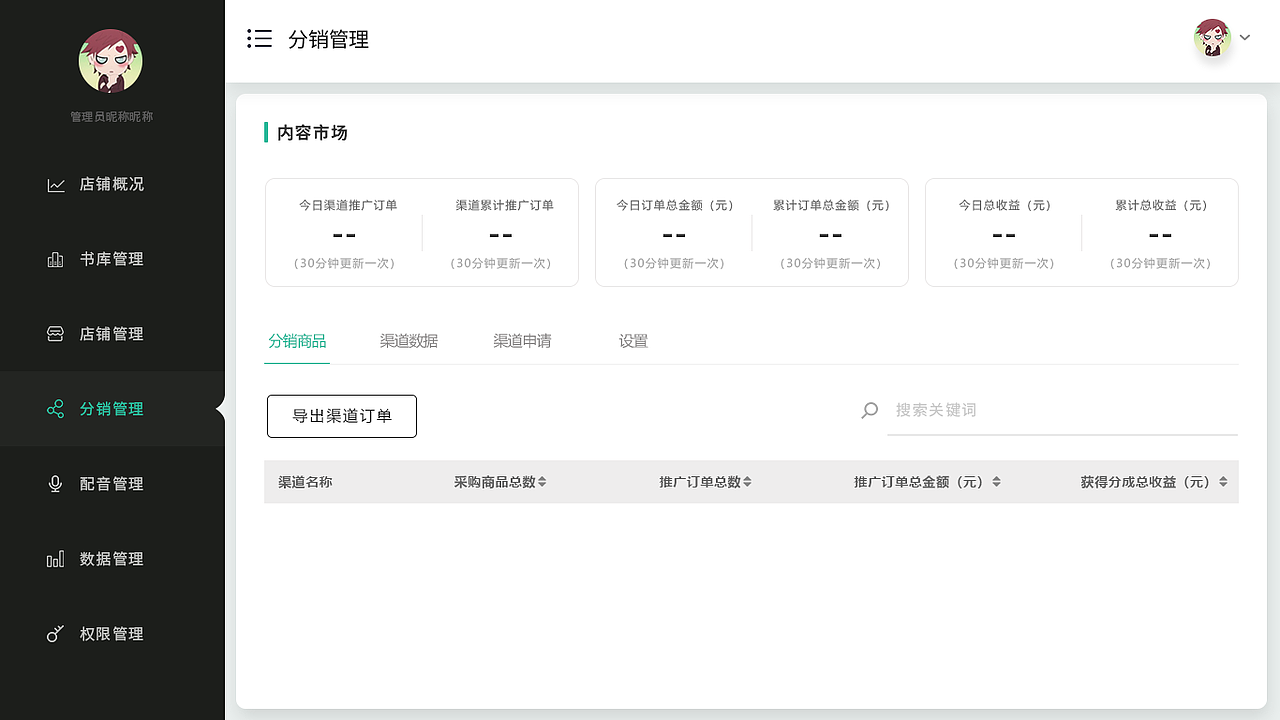Viewport: 1280px width, 720px height.
Task: Click the 导出渠道订单 button
Action: pos(342,416)
